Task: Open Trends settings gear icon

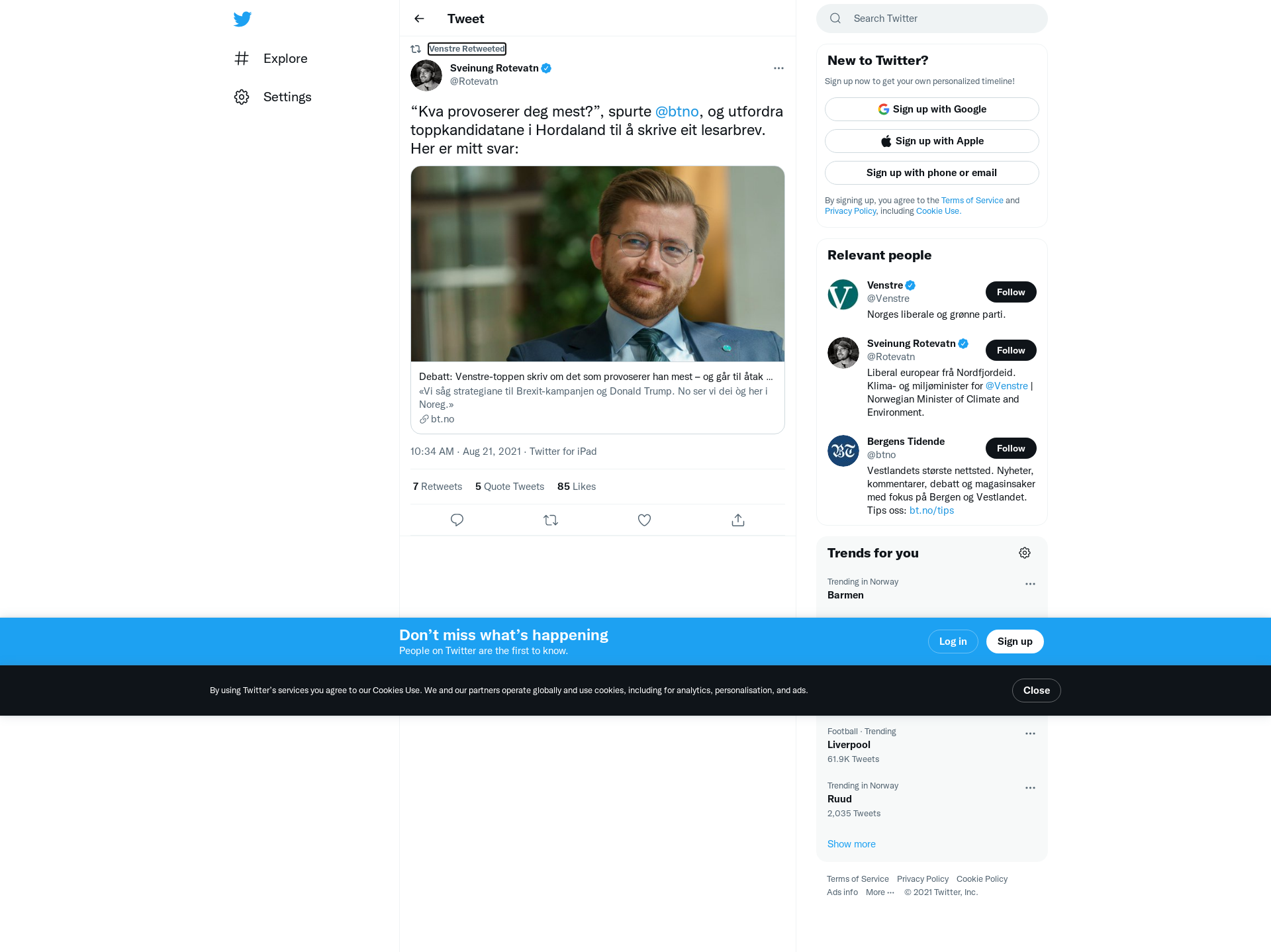Action: click(x=1025, y=553)
